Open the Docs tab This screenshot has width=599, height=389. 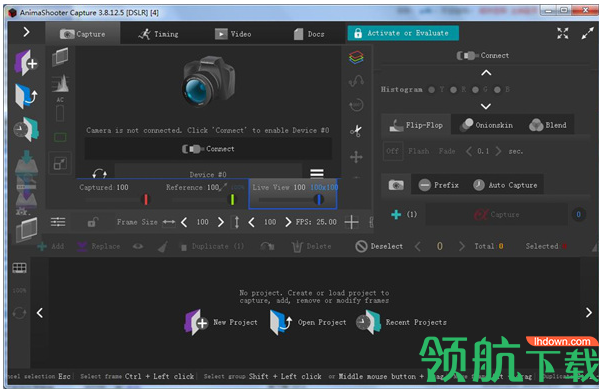click(309, 34)
